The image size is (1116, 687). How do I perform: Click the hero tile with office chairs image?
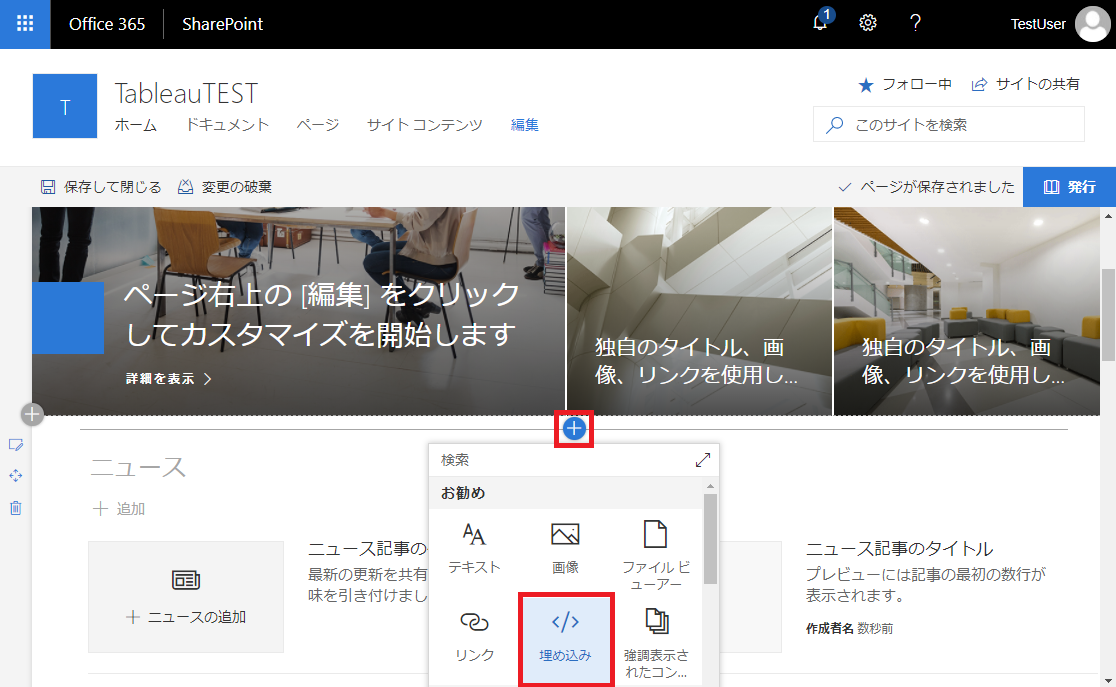[298, 311]
